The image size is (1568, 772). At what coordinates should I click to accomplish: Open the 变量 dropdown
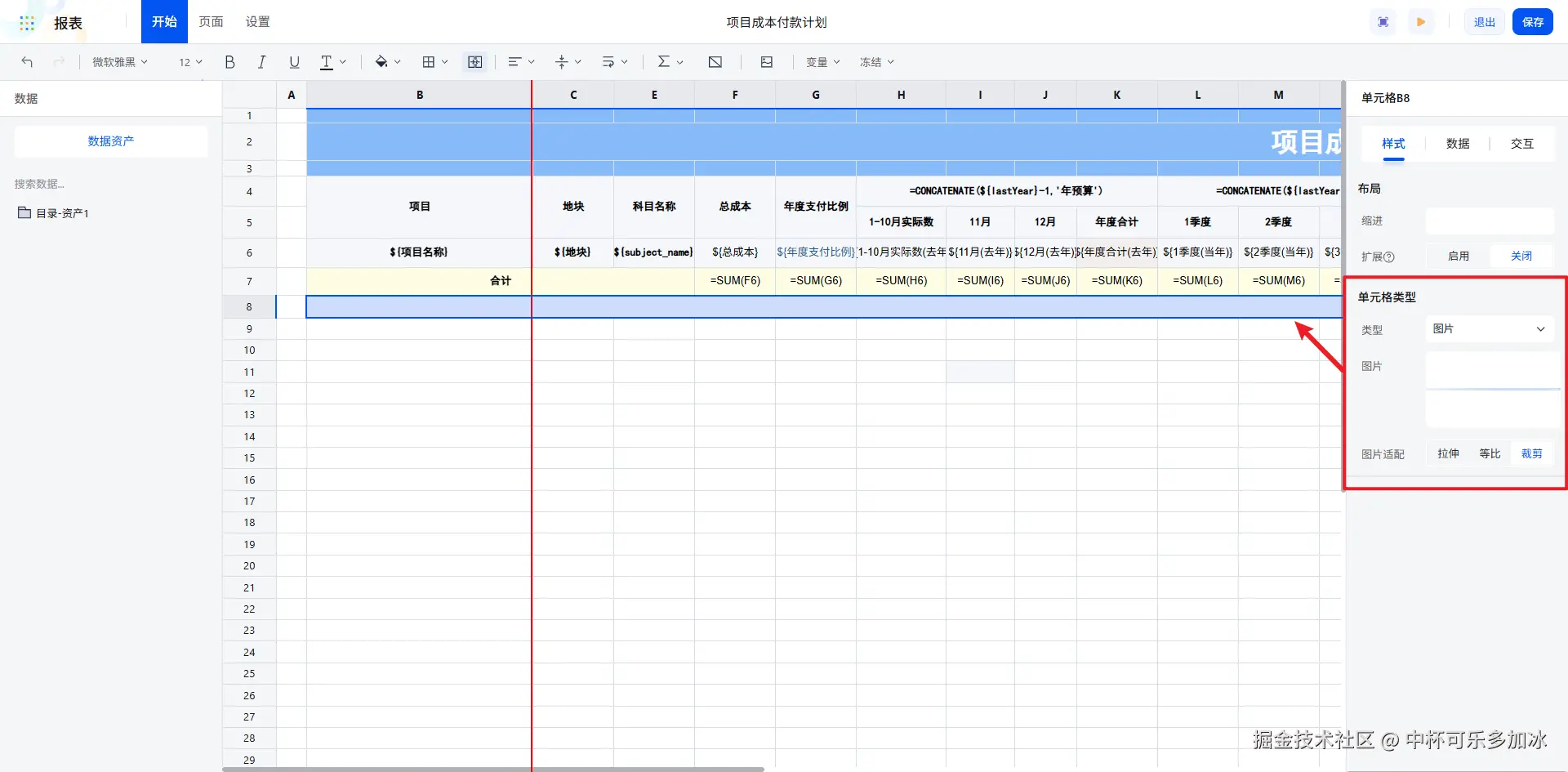click(x=822, y=62)
